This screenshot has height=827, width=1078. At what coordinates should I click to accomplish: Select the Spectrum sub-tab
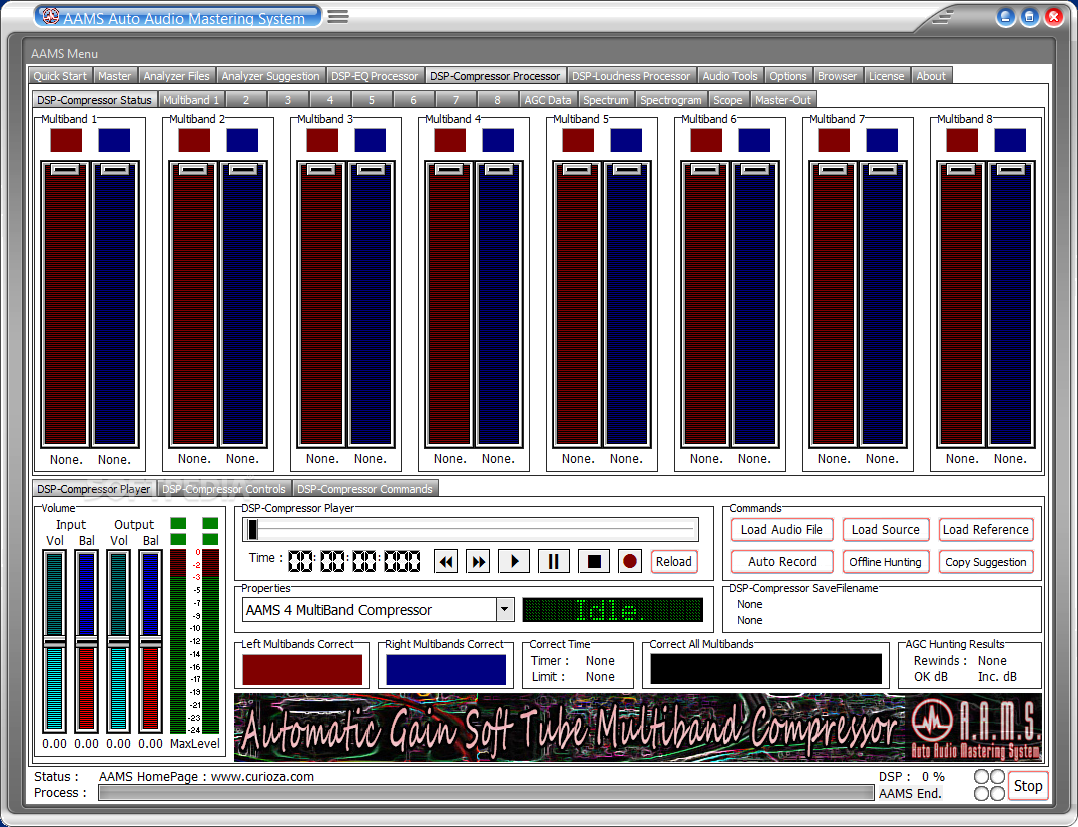606,100
